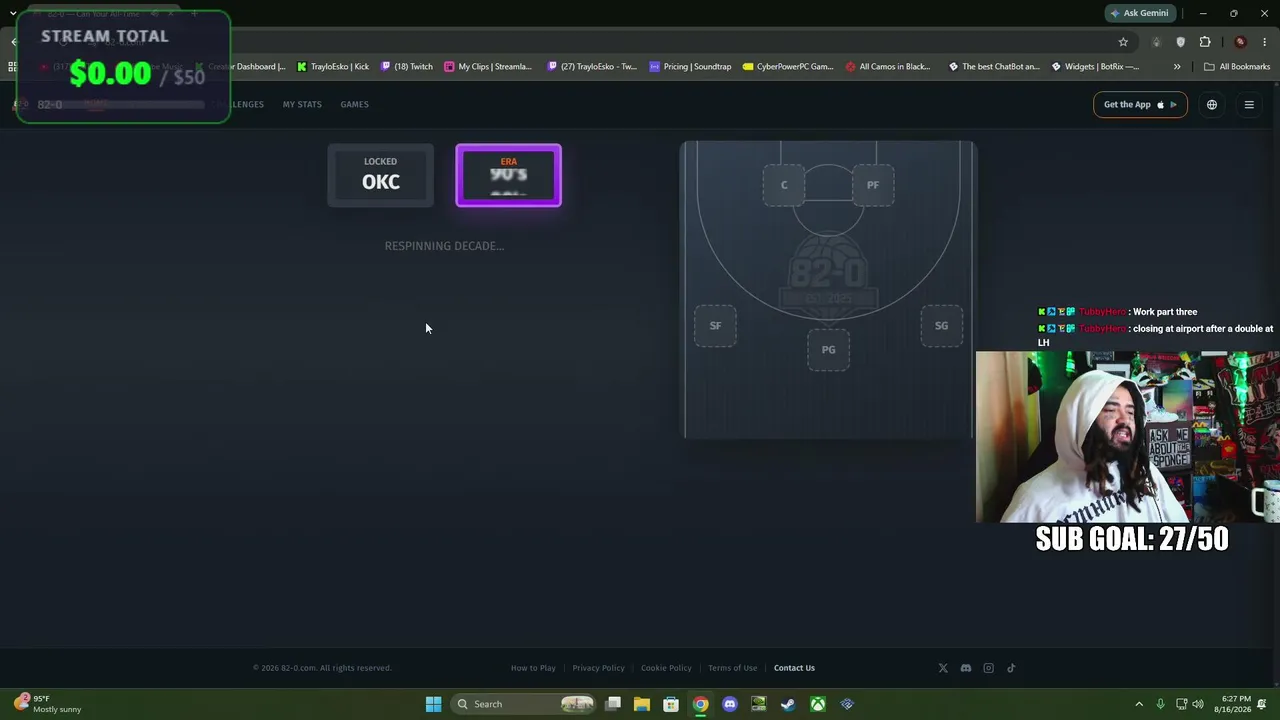Viewport: 1280px width, 720px height.
Task: Open the Chrome three-dot menu
Action: point(1265,42)
